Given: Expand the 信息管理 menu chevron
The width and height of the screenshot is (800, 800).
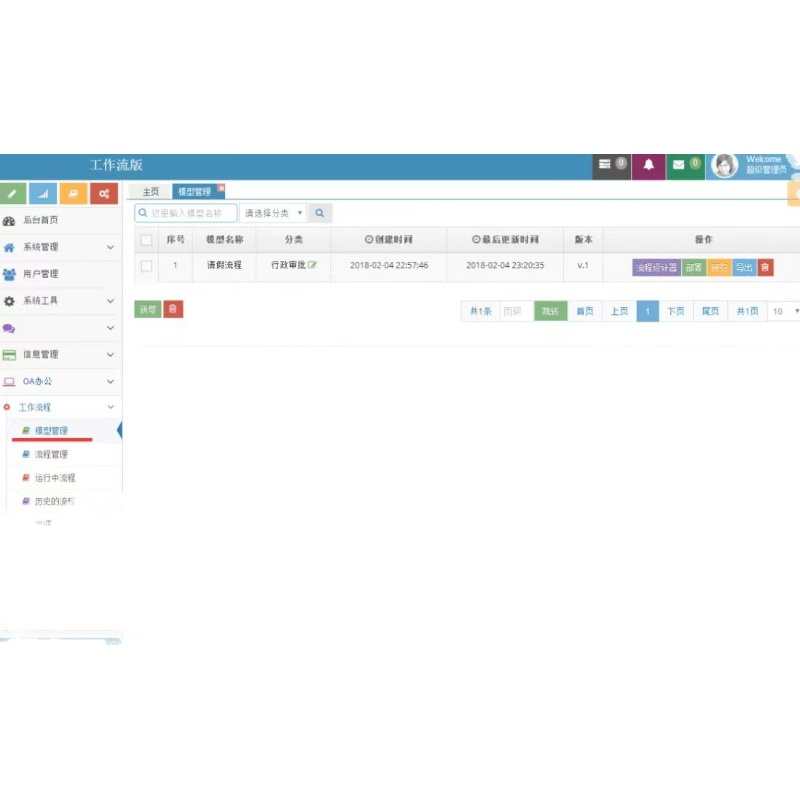Looking at the screenshot, I should pyautogui.click(x=110, y=355).
